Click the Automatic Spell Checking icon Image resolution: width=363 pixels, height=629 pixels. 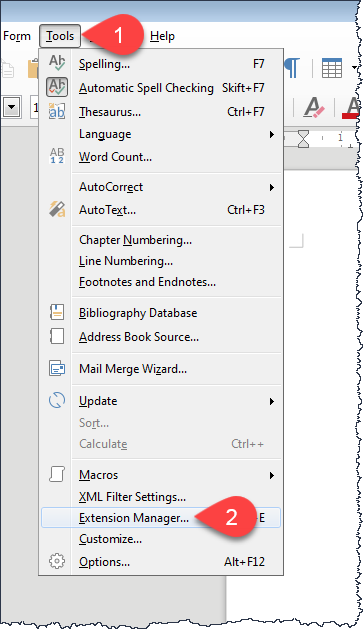[x=57, y=87]
